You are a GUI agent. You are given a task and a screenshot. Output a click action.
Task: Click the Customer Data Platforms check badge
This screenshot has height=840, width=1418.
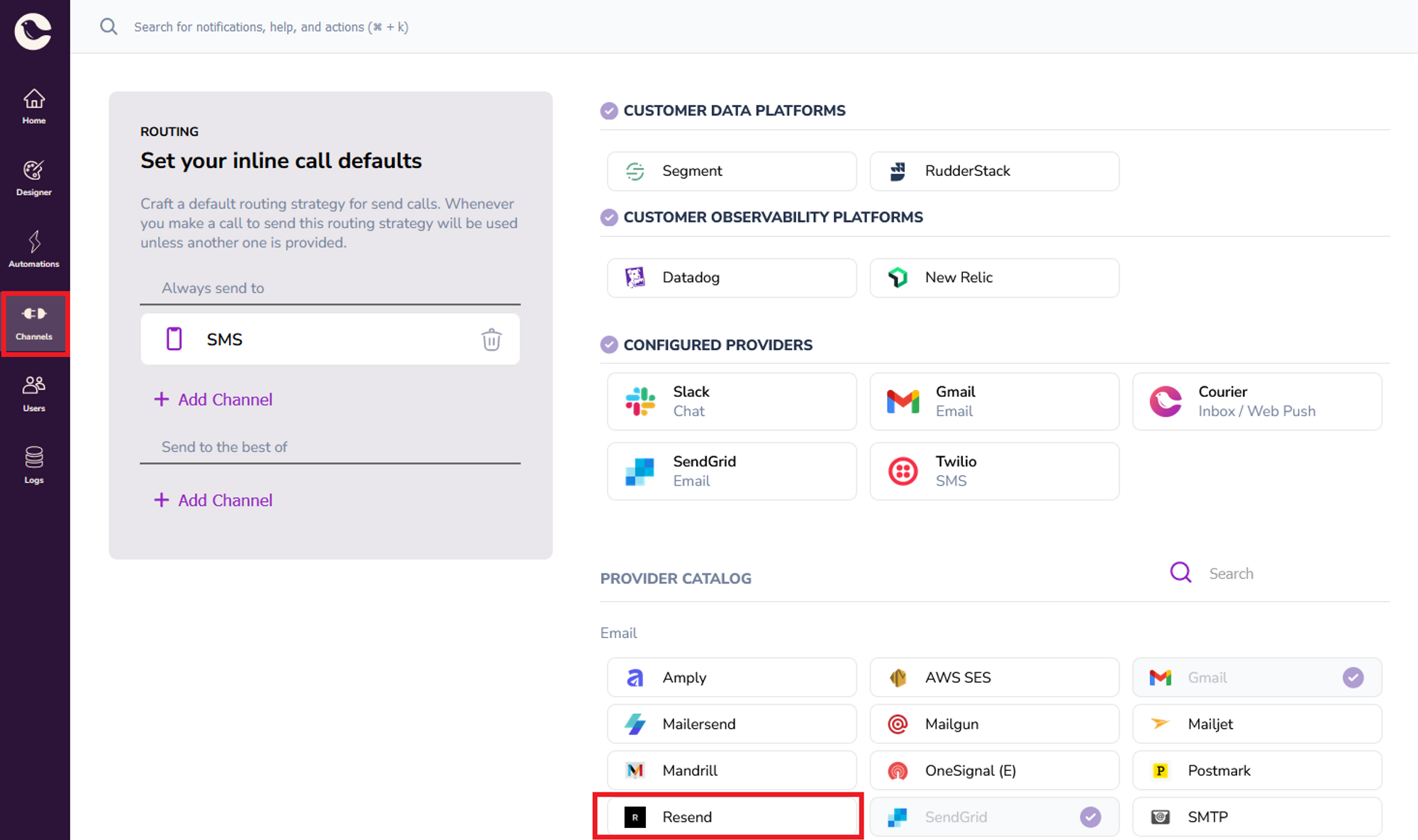tap(609, 111)
